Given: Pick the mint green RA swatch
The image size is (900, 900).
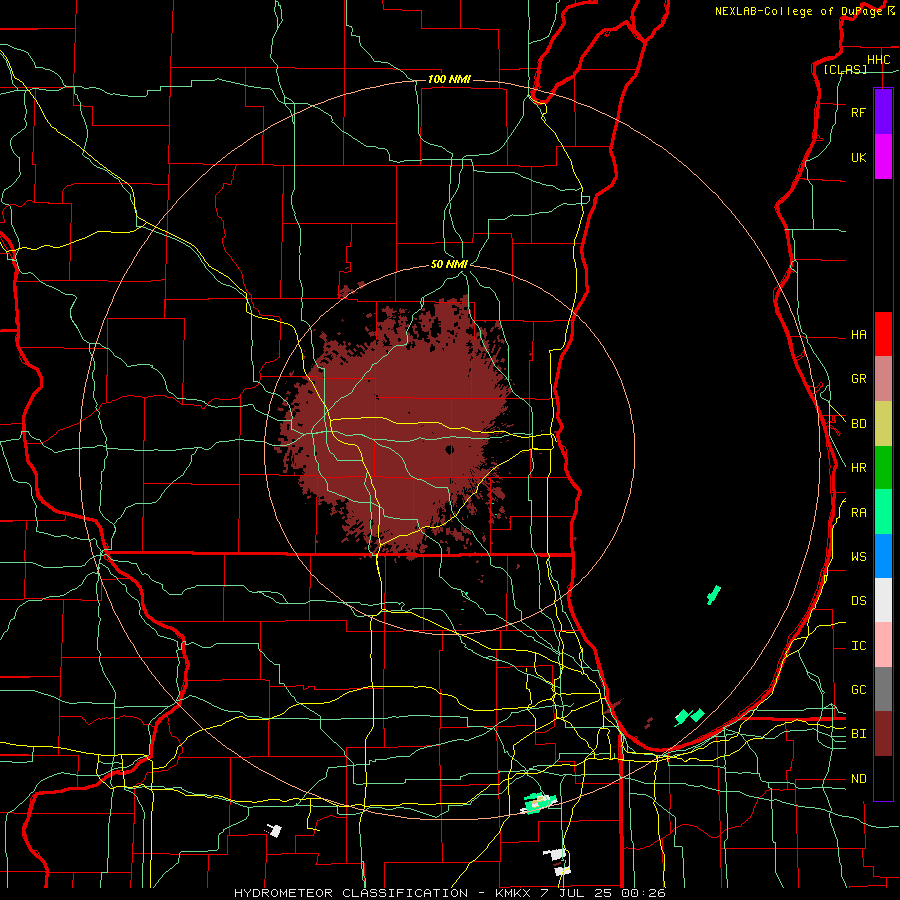Looking at the screenshot, I should (883, 512).
